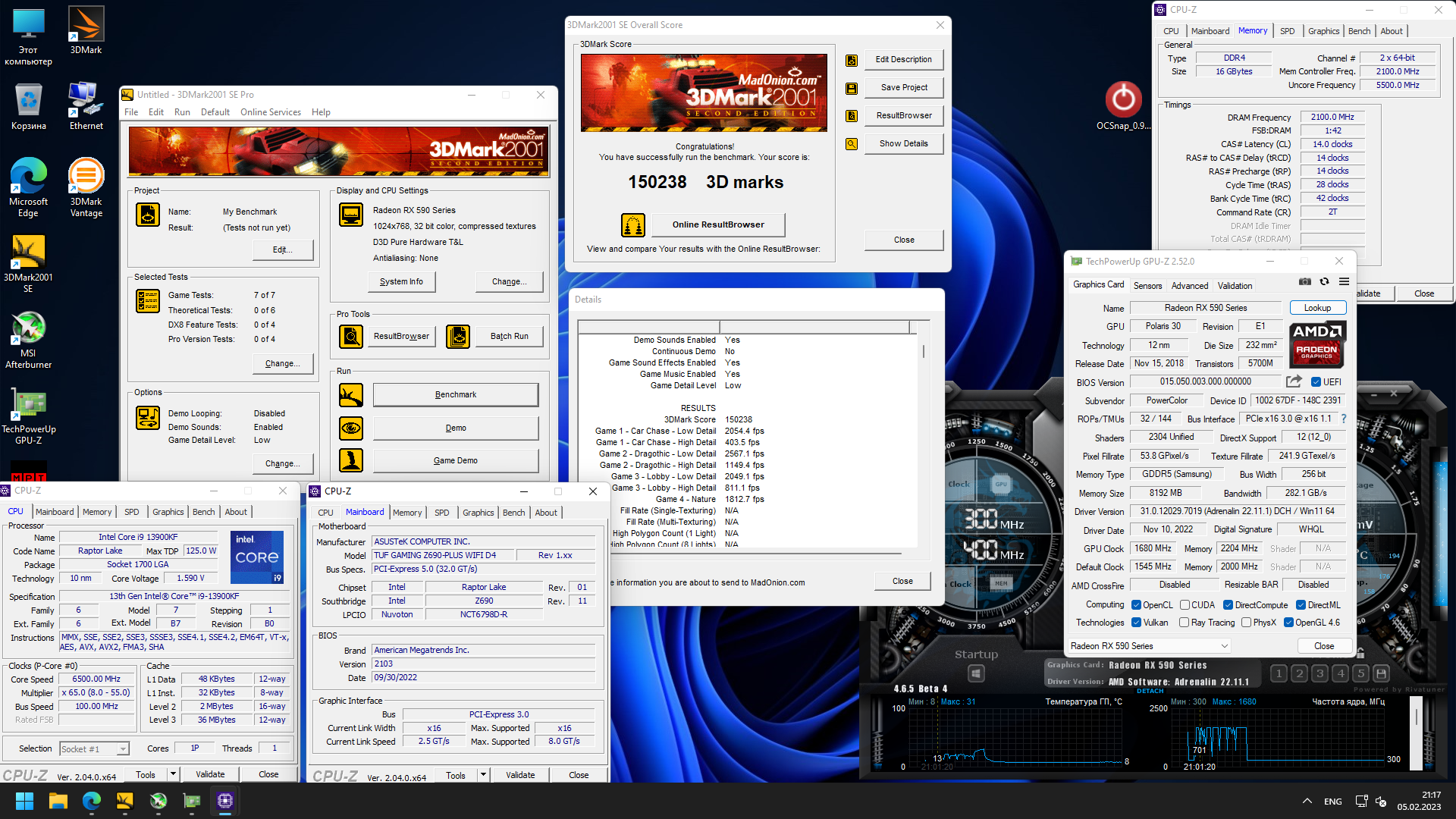Click the Windows Start button on the taskbar
This screenshot has height=819, width=1456.
(24, 801)
